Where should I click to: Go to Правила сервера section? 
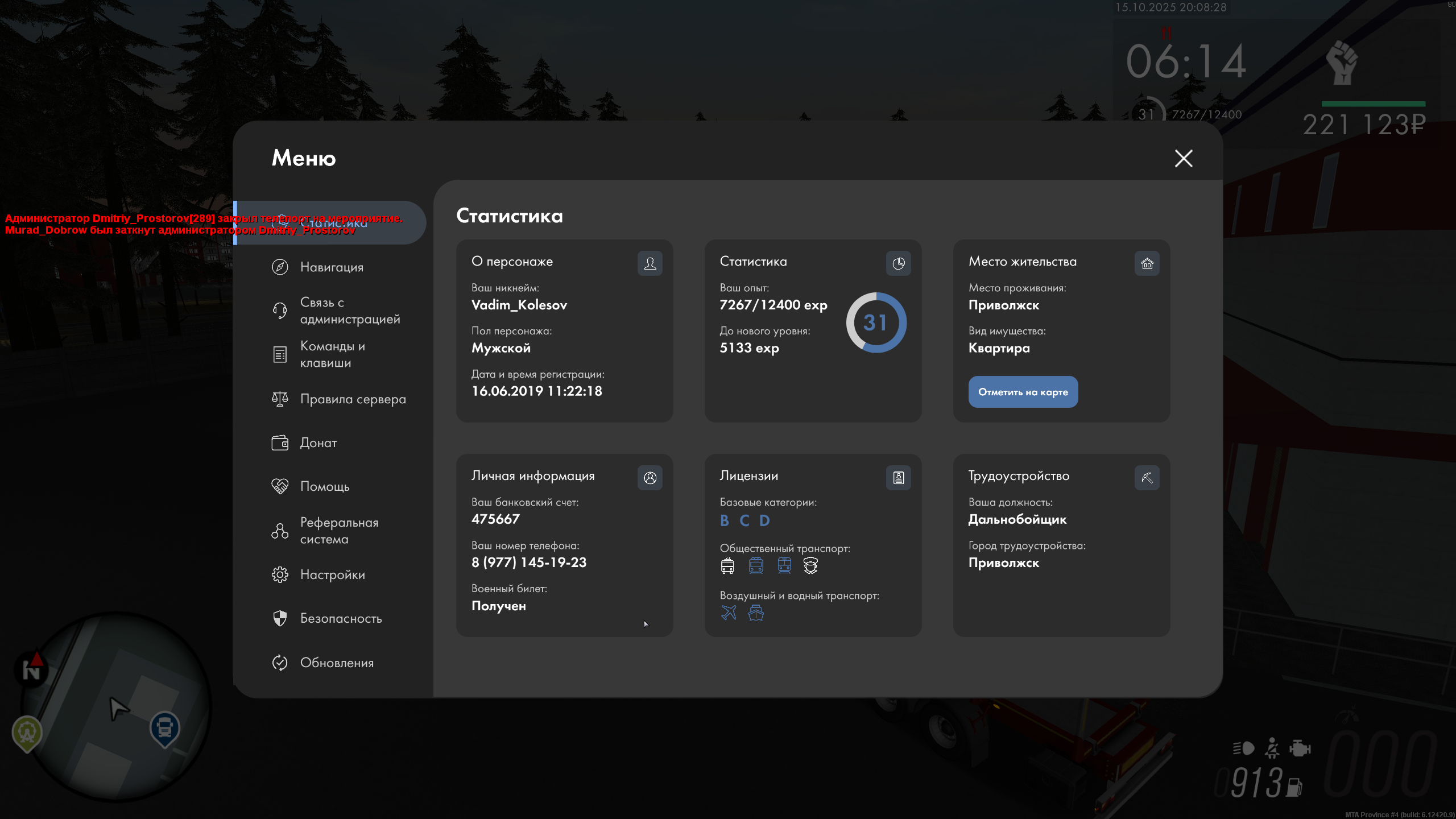(x=353, y=399)
